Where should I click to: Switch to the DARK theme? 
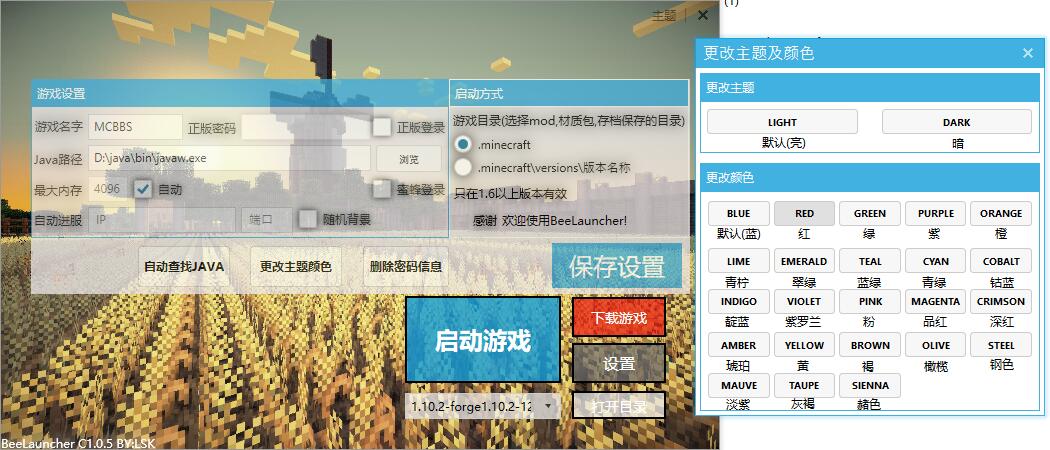point(956,122)
